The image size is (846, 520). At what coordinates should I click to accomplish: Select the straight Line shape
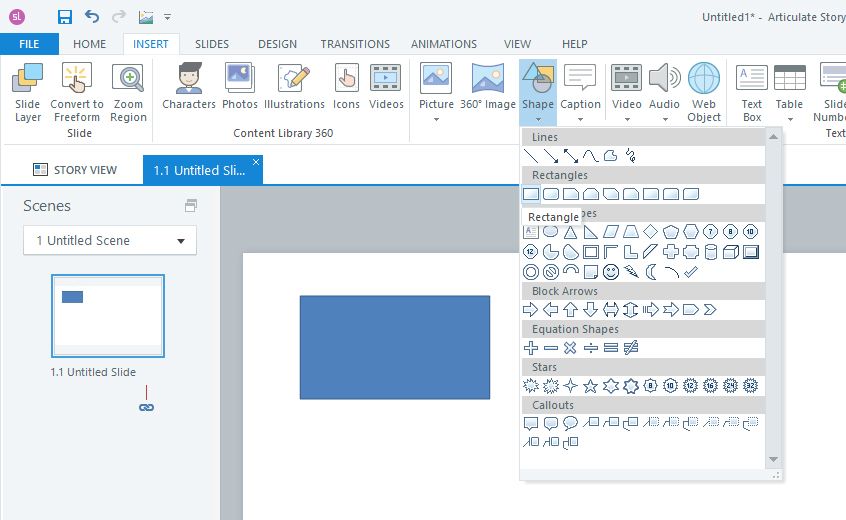tap(531, 156)
